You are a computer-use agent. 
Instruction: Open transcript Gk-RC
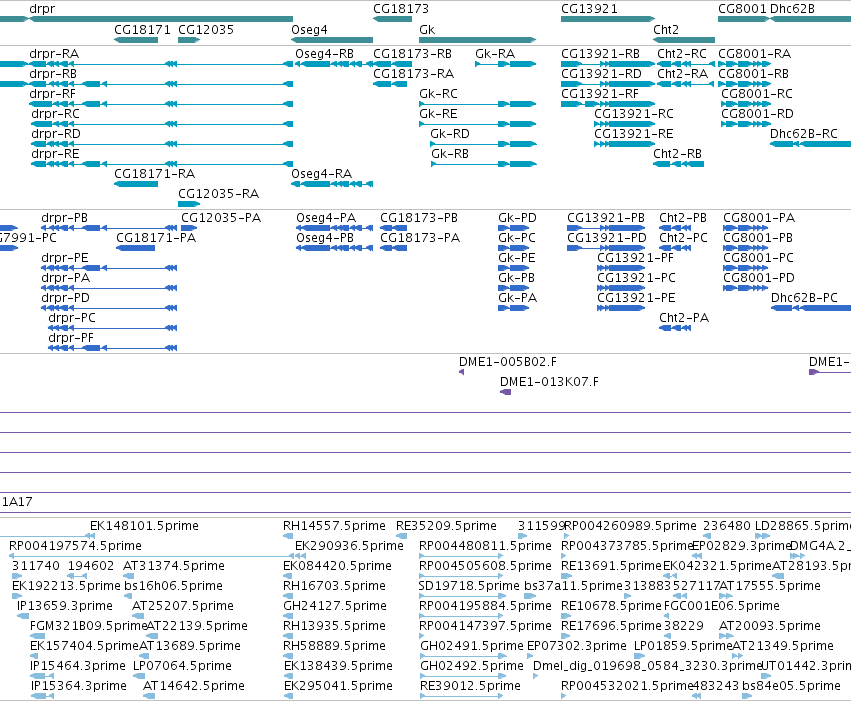pyautogui.click(x=478, y=104)
